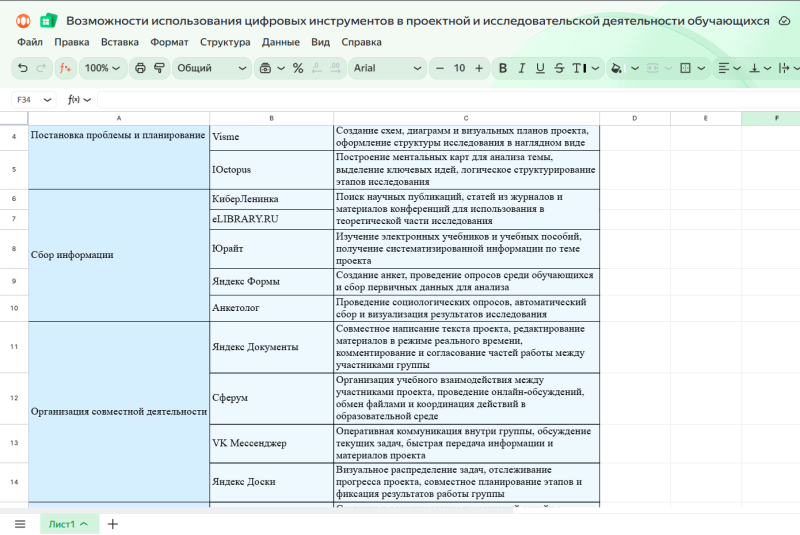Click the document title text
This screenshot has width=800, height=535.
pos(417,21)
